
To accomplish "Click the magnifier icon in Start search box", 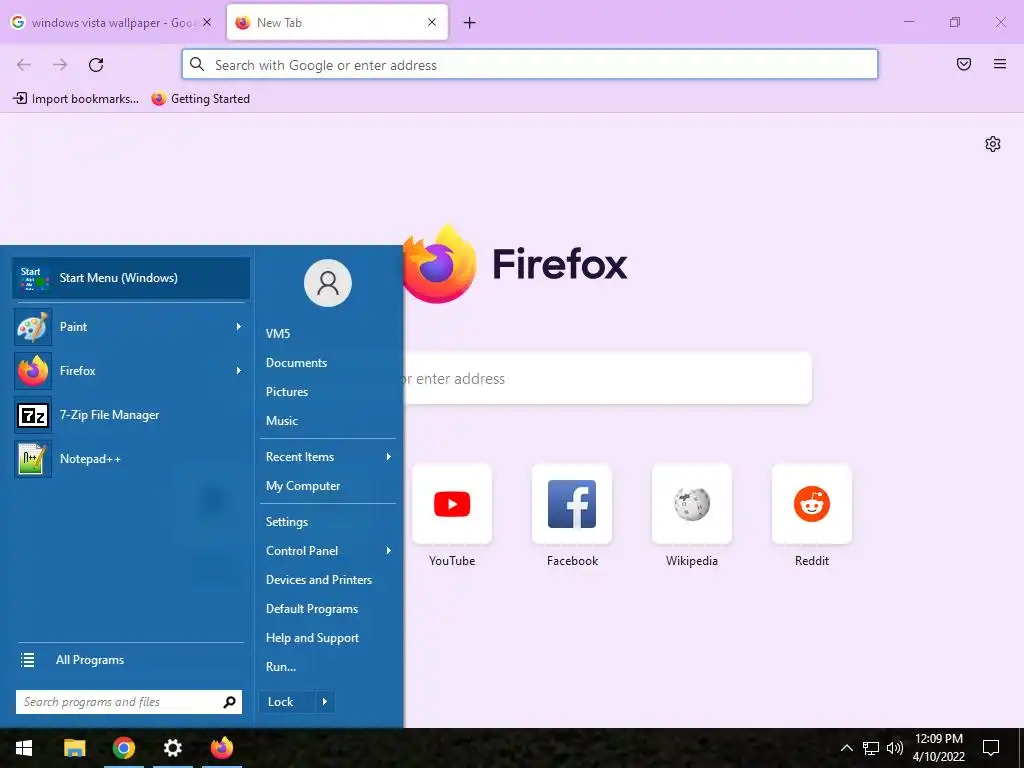I will click(x=229, y=702).
